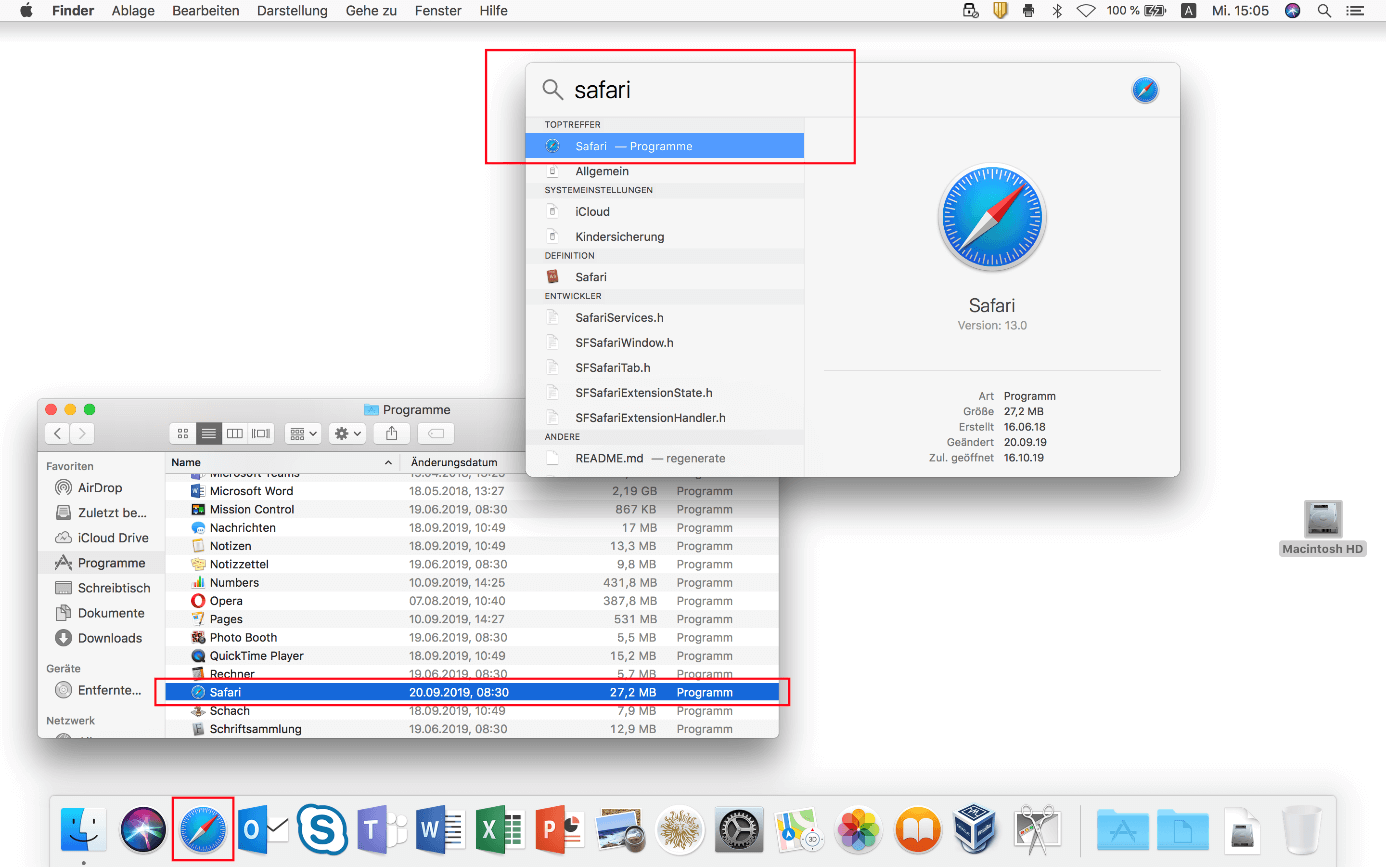
Task: Open Outlook in the Dock
Action: (264, 829)
